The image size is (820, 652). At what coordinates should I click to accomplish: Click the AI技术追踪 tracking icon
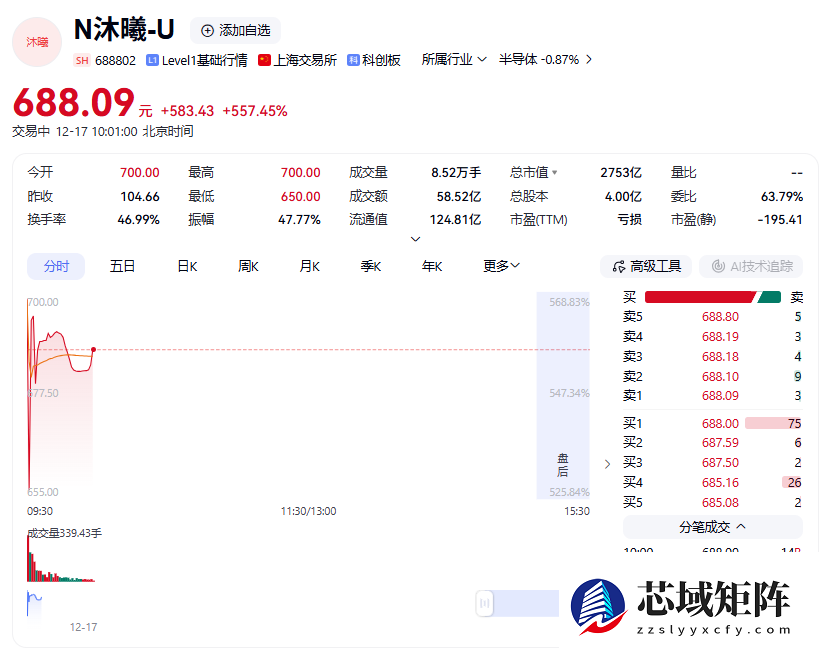pyautogui.click(x=718, y=266)
